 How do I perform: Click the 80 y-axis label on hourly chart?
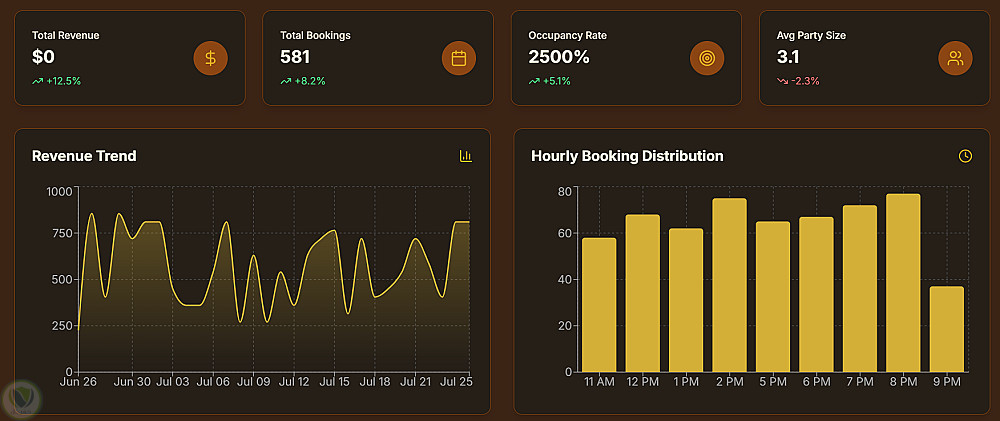click(x=564, y=191)
